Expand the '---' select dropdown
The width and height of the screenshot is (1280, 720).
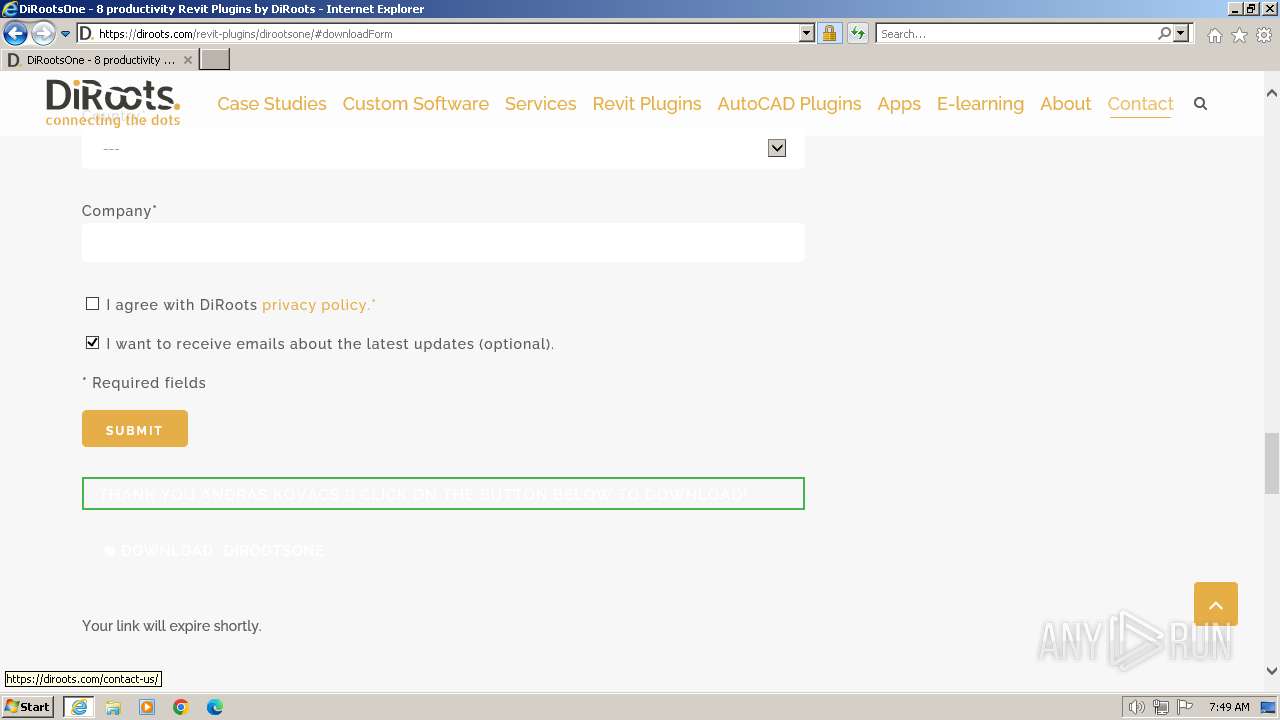click(443, 149)
